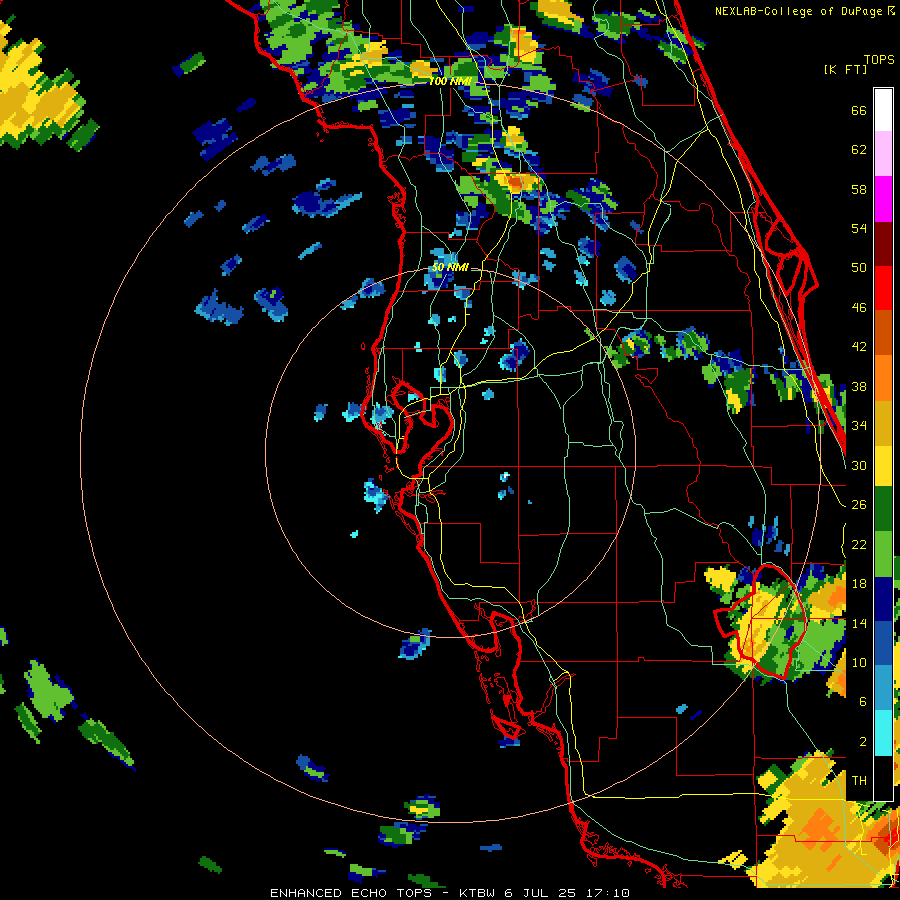
Task: Click the 2 legend value
Action: [x=863, y=742]
